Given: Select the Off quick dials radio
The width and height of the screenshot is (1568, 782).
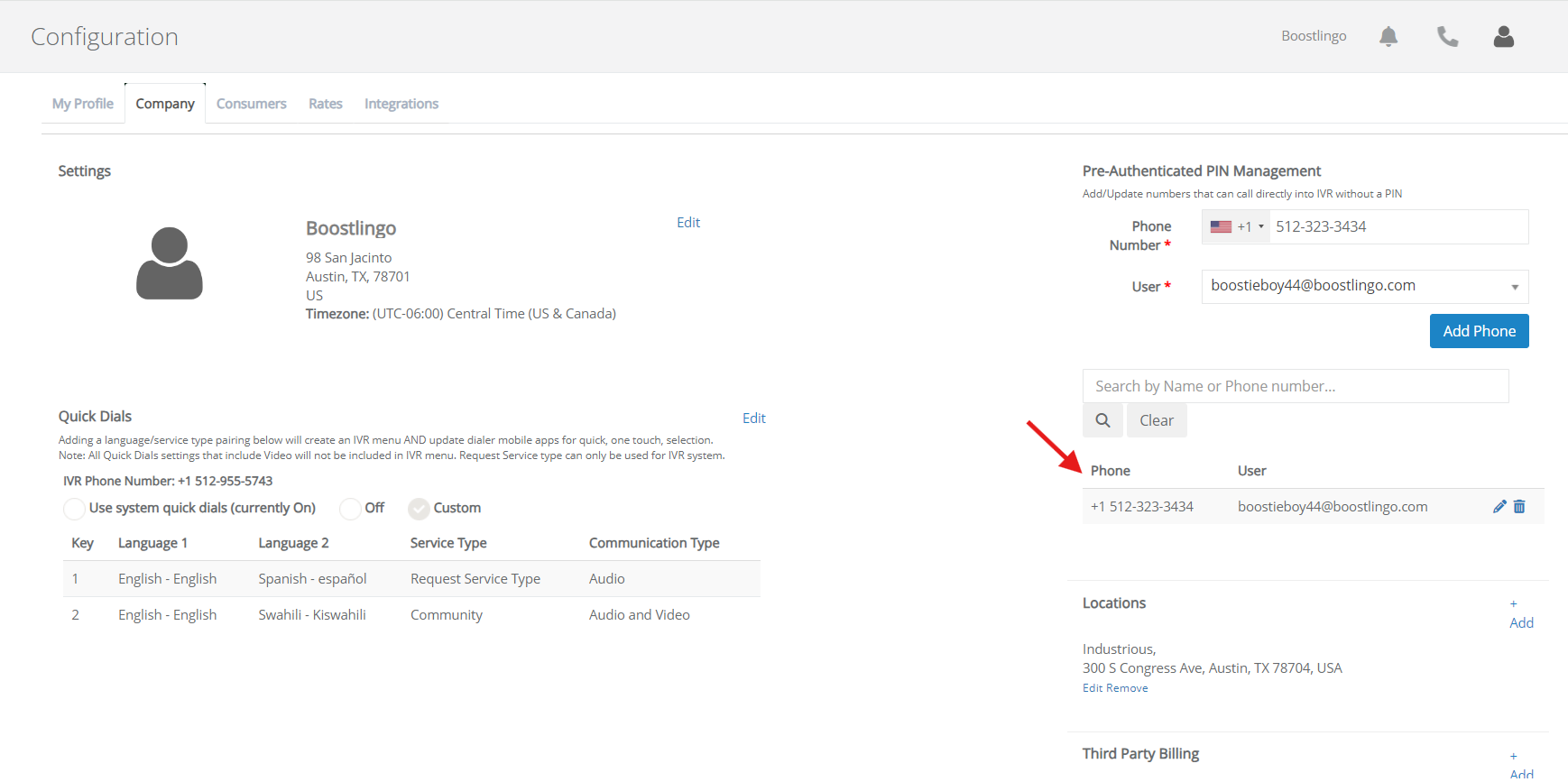Looking at the screenshot, I should point(350,509).
